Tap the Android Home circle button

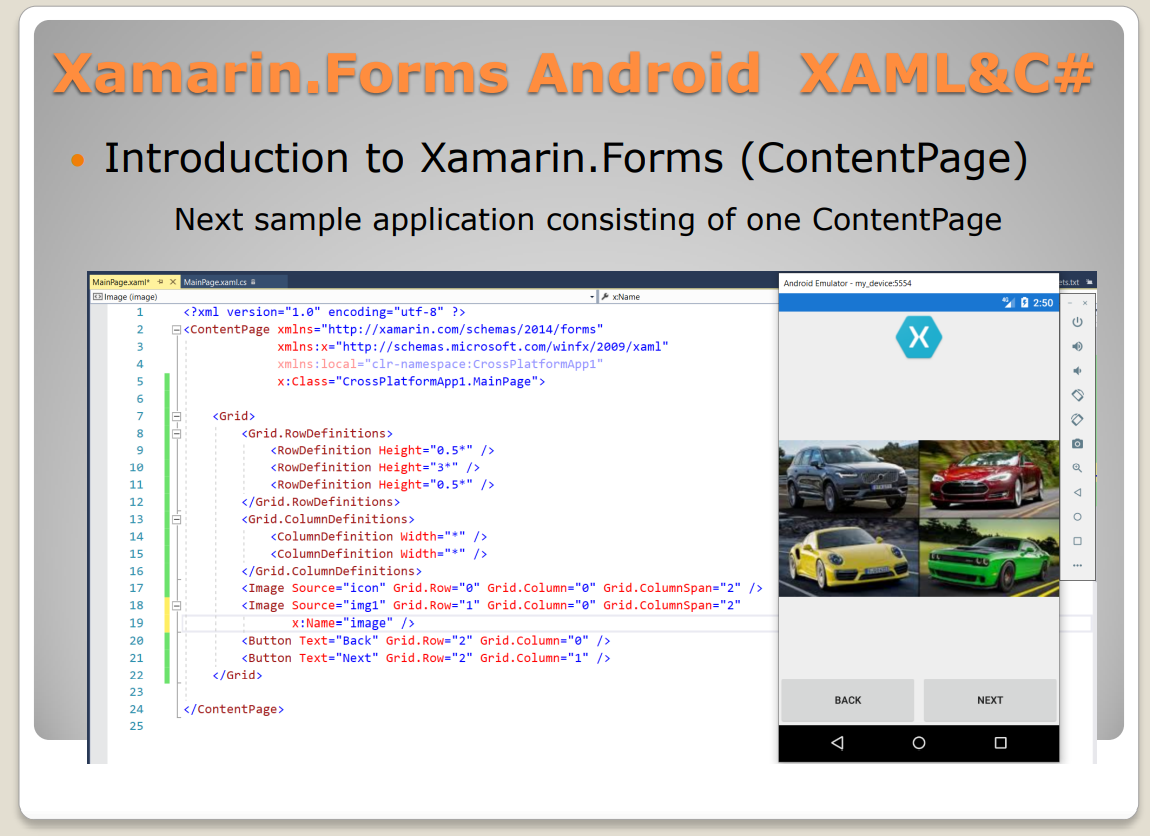point(918,743)
